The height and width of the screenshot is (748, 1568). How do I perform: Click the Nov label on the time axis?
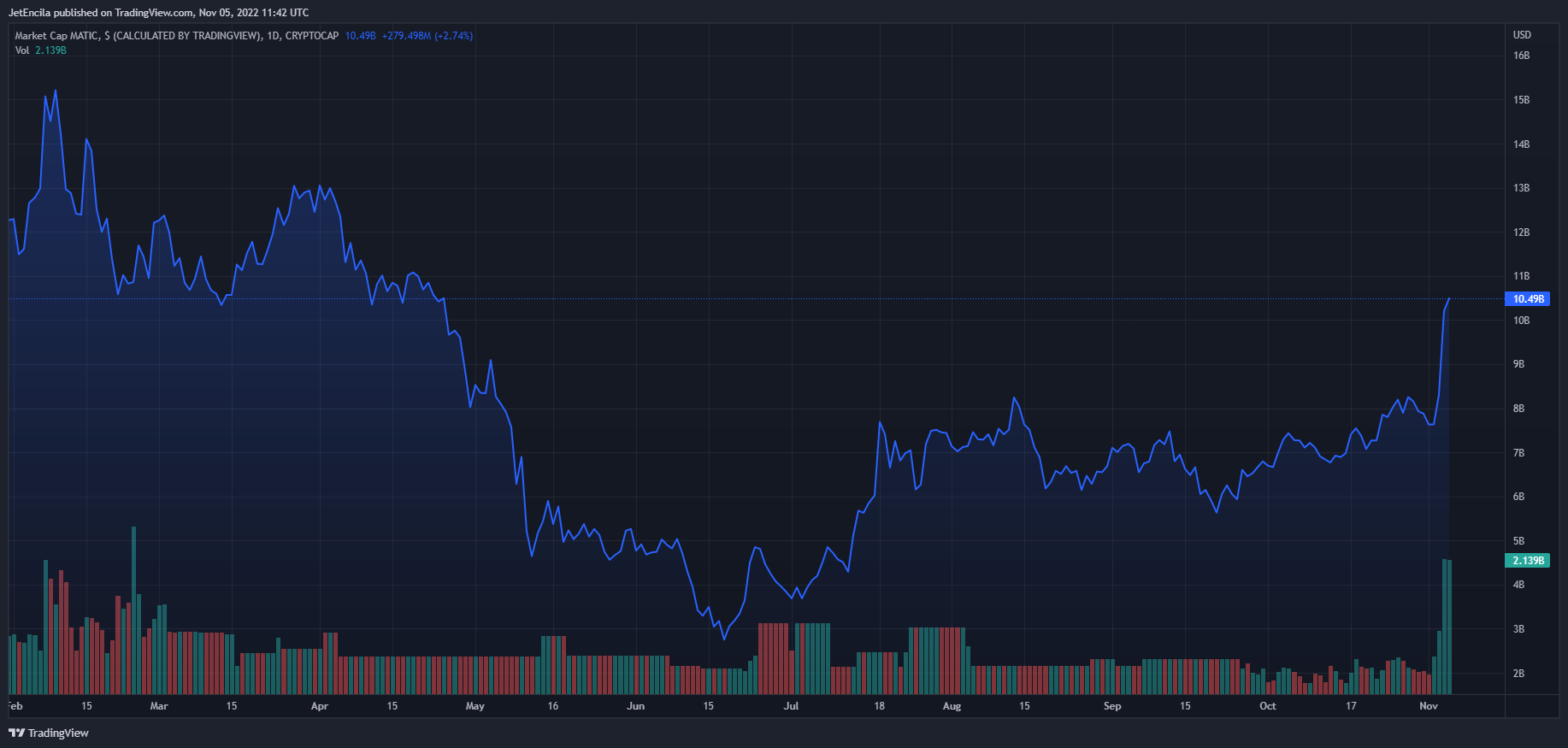(1429, 706)
